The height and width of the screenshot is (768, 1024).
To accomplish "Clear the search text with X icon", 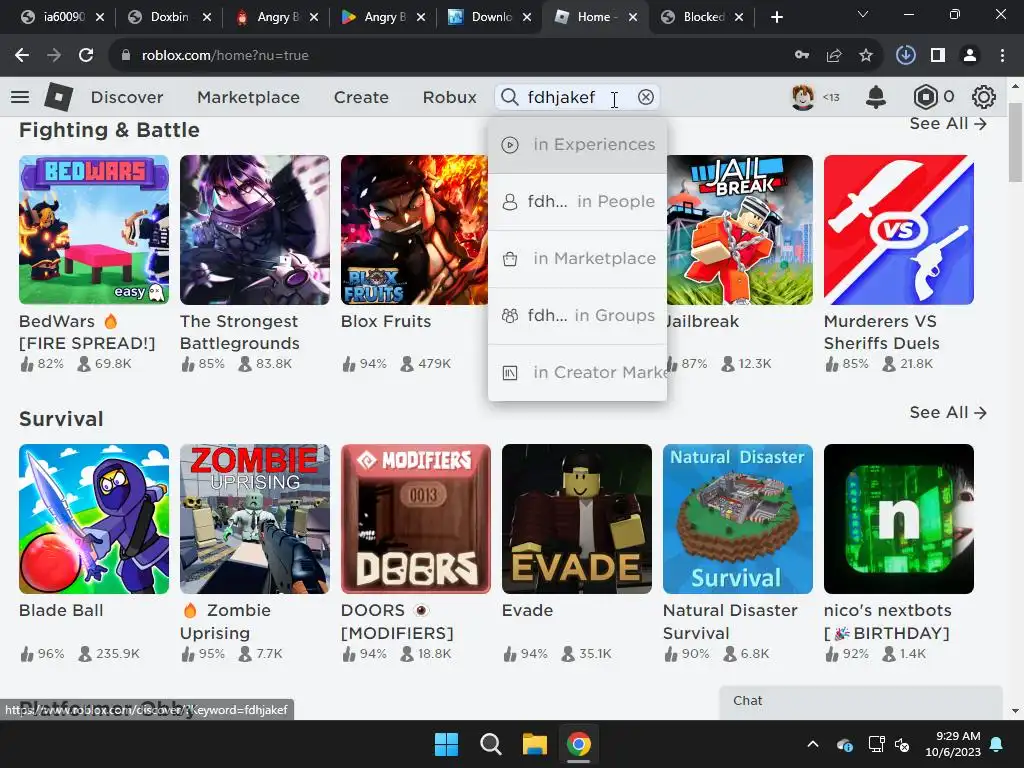I will pos(645,97).
